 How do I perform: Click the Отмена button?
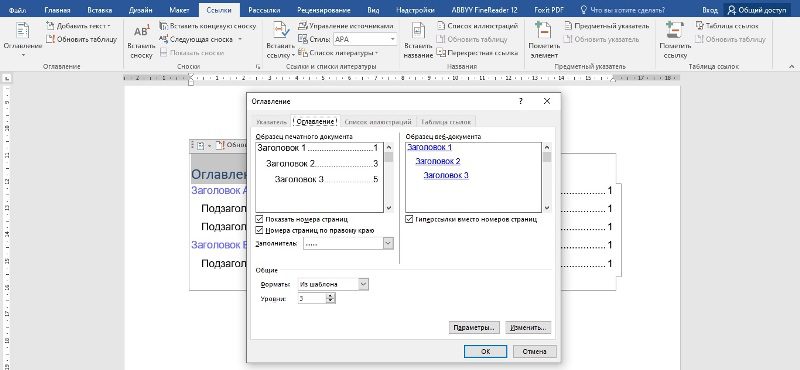pos(534,351)
